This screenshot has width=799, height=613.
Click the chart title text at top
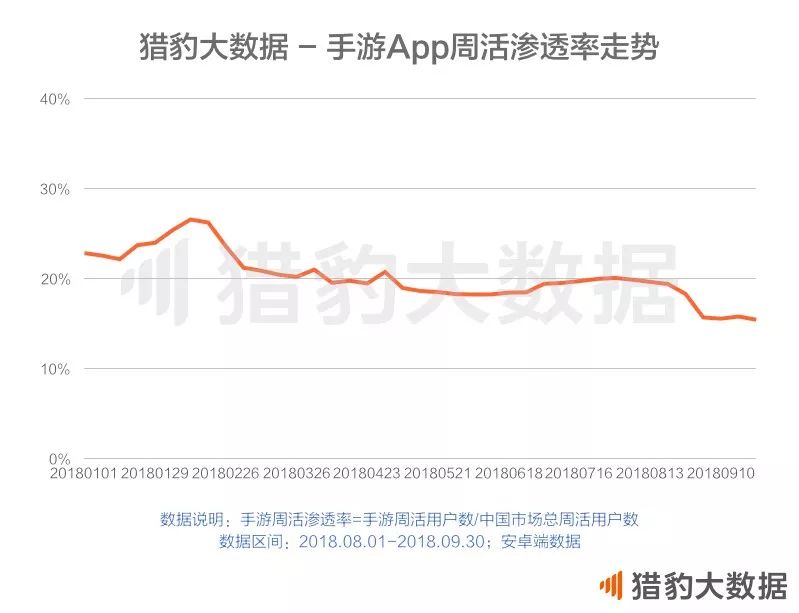click(398, 47)
